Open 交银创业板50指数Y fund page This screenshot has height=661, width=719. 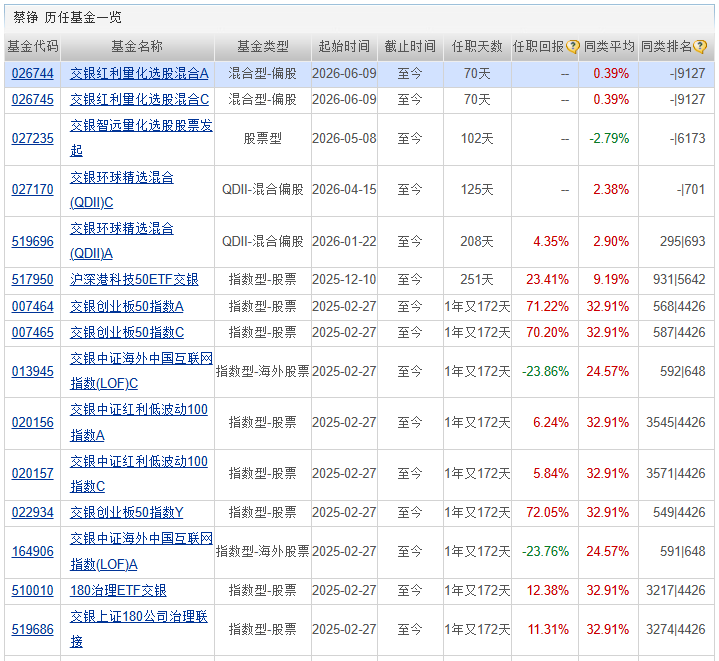[x=127, y=512]
